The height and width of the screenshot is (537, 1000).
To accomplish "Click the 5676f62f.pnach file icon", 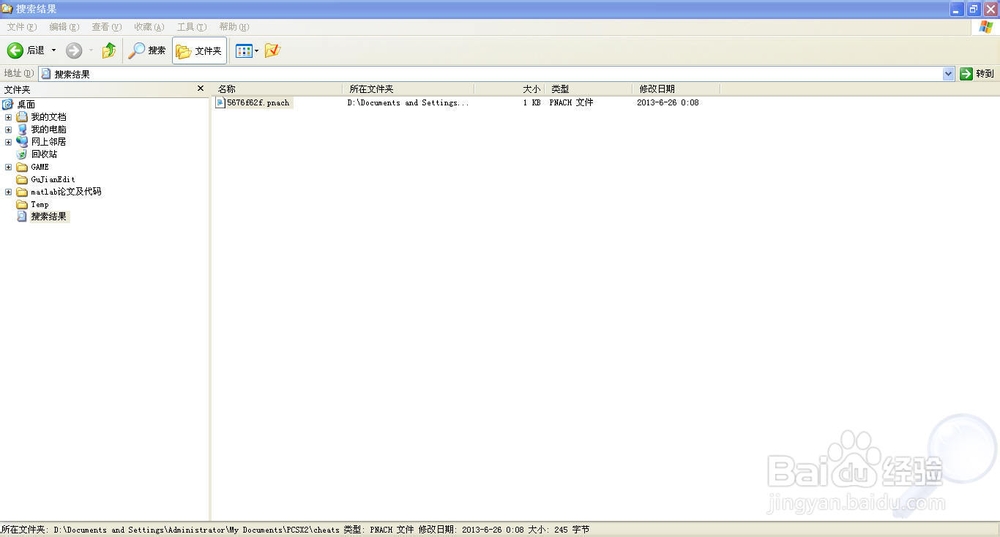I will tap(220, 103).
